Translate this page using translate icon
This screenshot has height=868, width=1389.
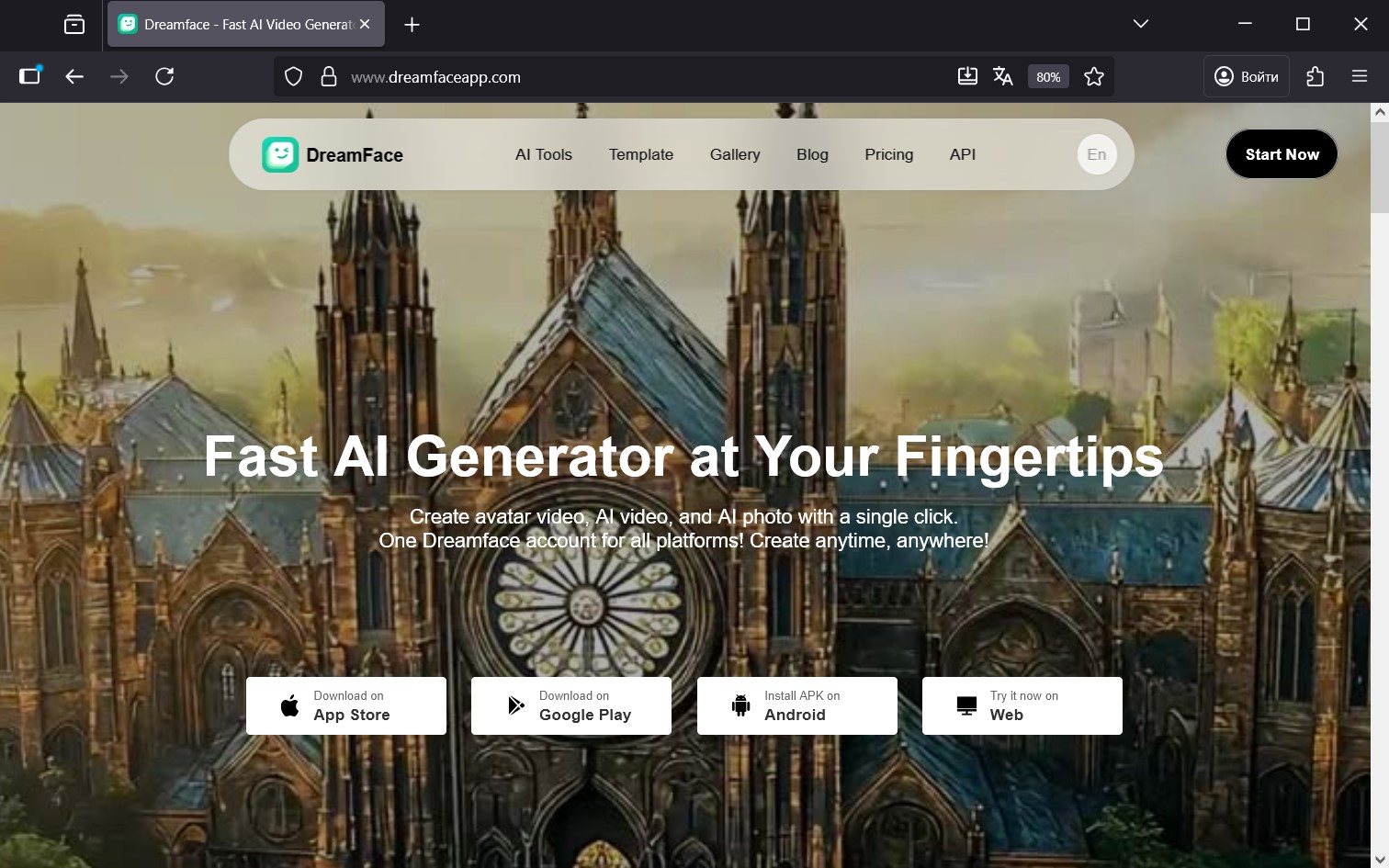(1003, 77)
